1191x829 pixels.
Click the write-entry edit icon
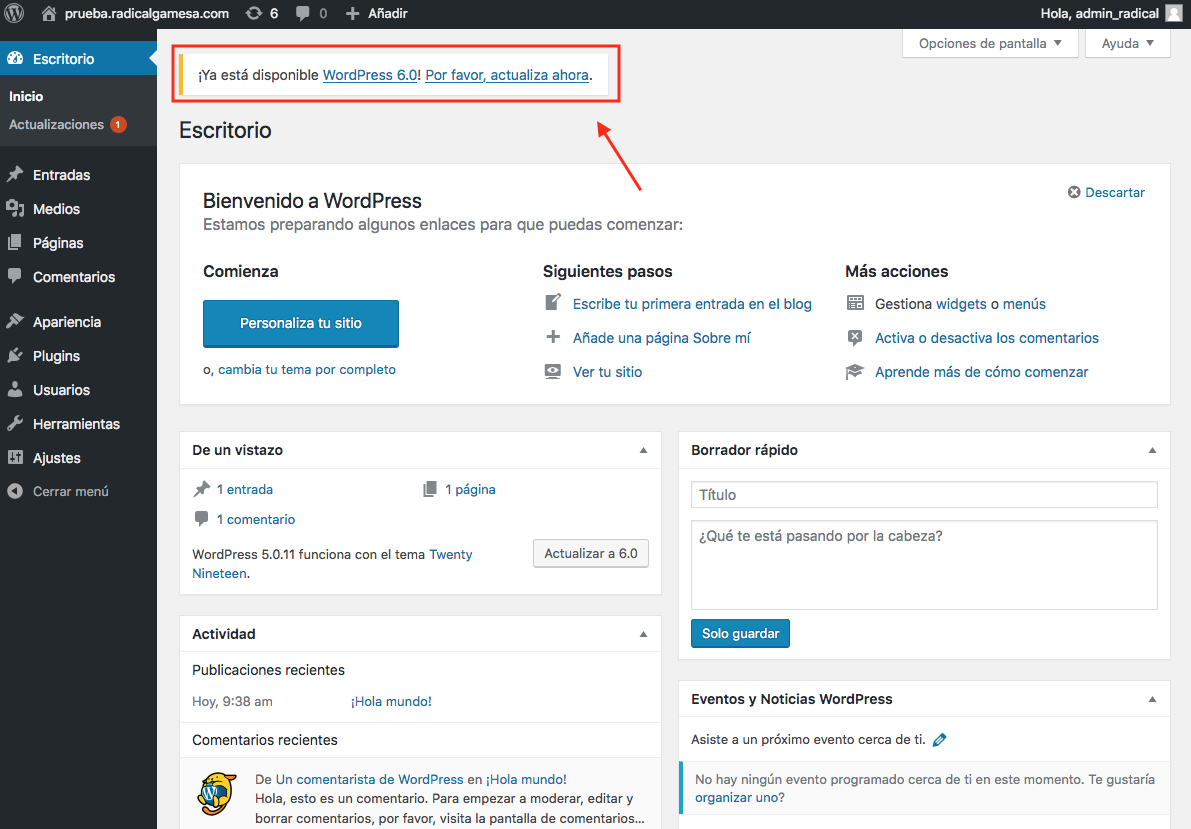(553, 302)
